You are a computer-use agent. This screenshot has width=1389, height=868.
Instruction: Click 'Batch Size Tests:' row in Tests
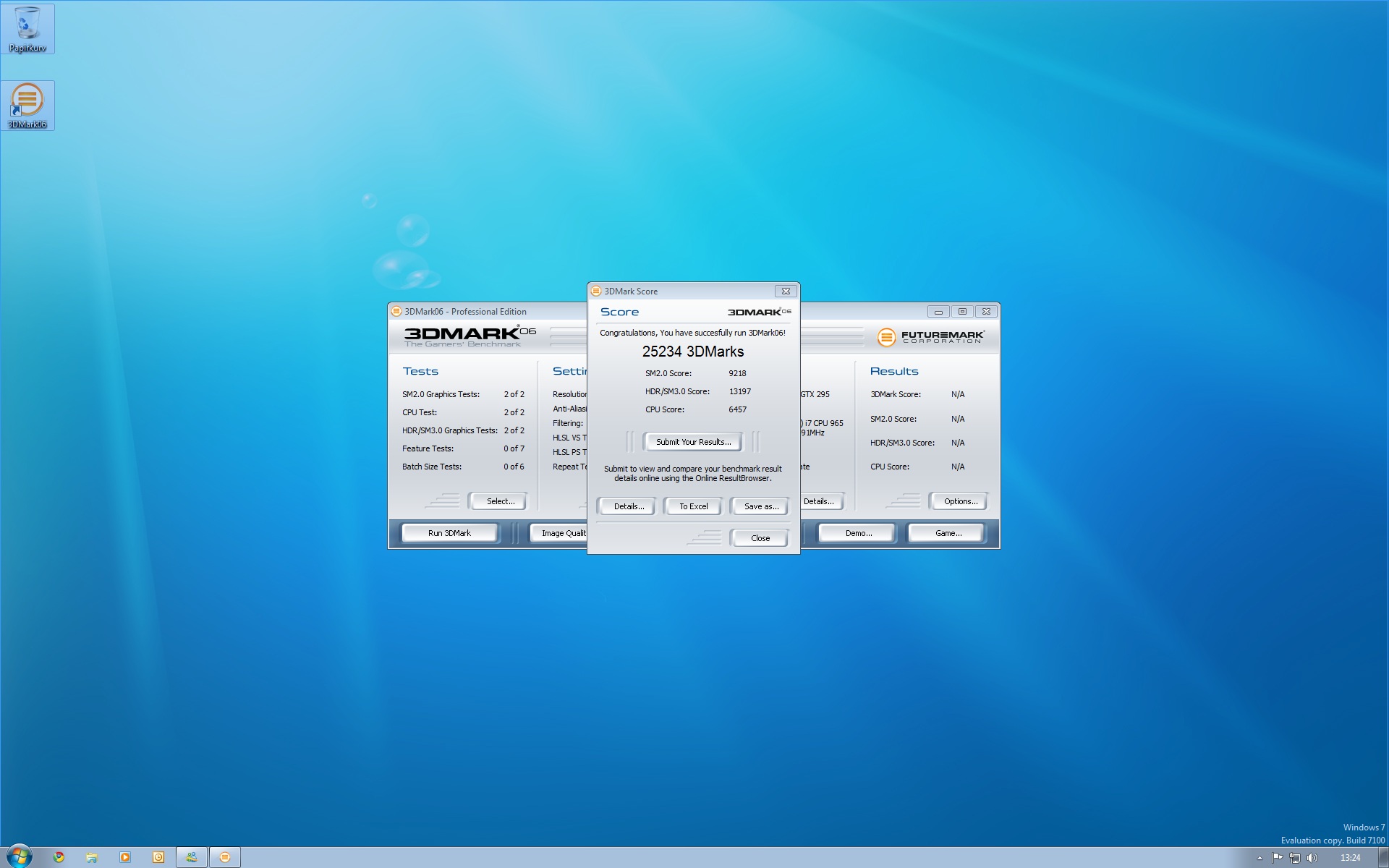point(463,467)
